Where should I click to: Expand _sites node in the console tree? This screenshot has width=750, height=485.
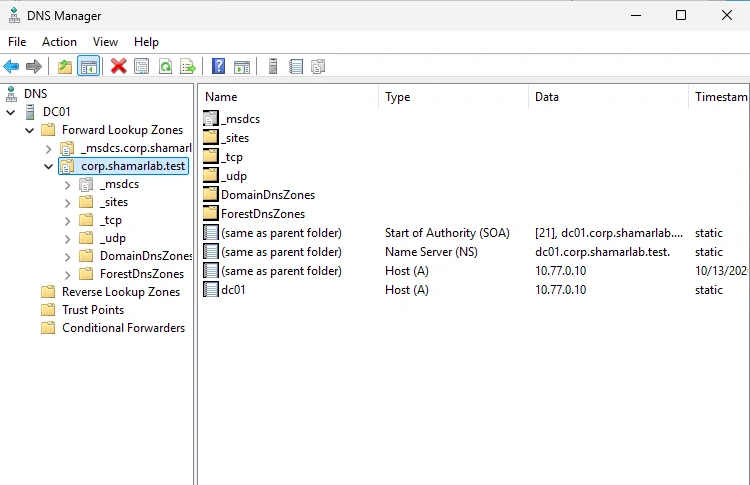pyautogui.click(x=67, y=203)
